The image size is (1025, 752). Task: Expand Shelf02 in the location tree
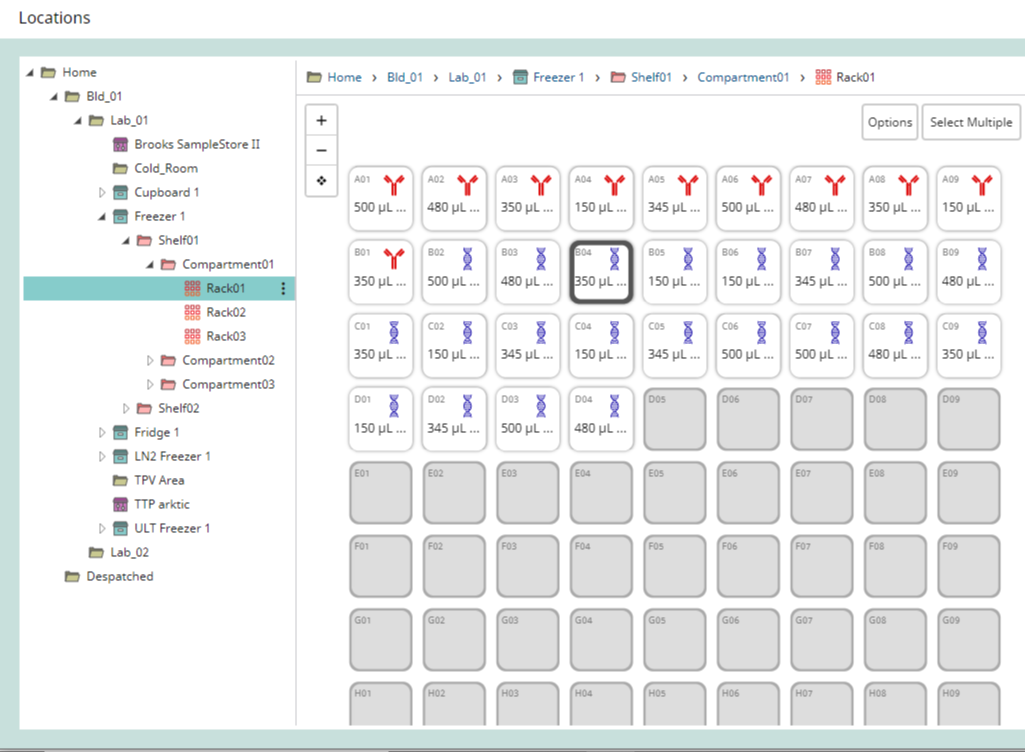click(126, 408)
